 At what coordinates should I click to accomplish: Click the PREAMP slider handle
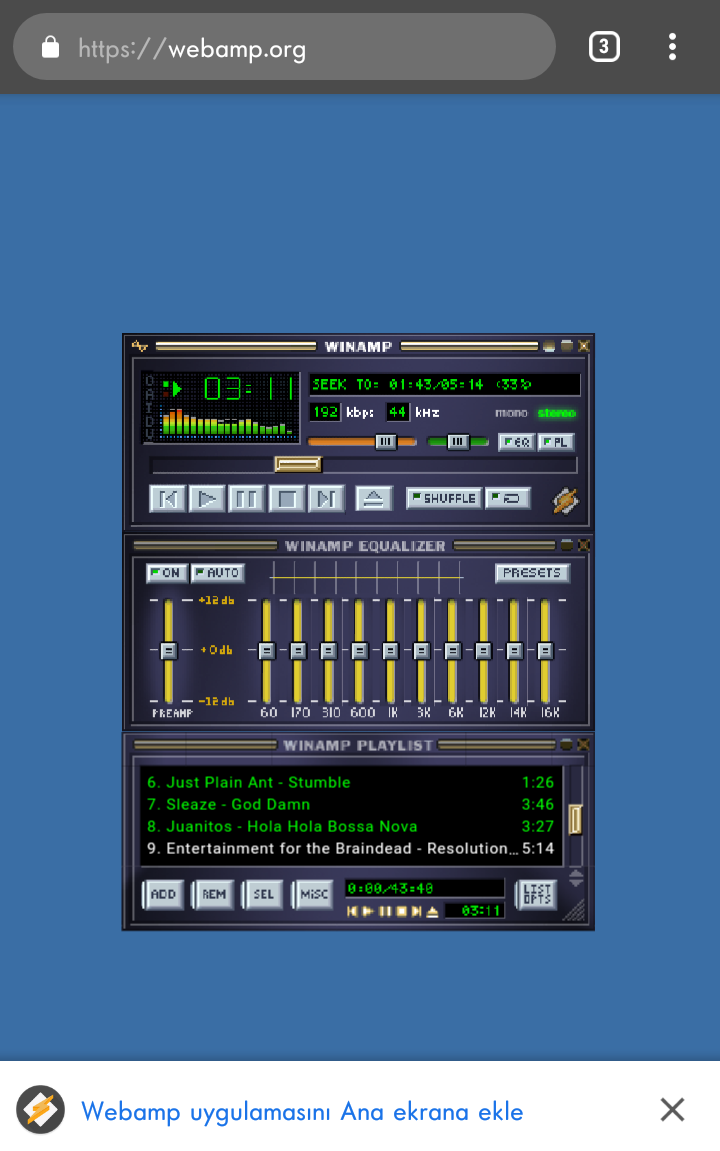point(168,650)
